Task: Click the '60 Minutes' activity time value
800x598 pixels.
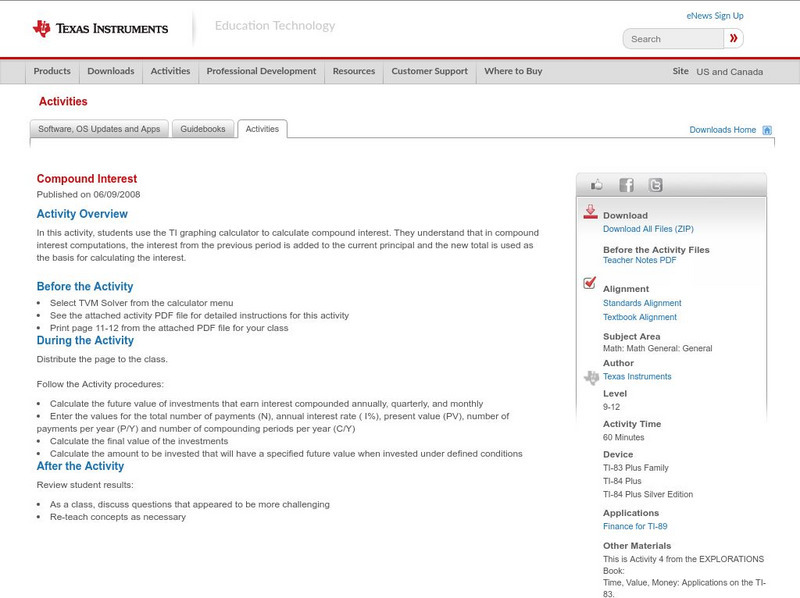Action: point(623,437)
